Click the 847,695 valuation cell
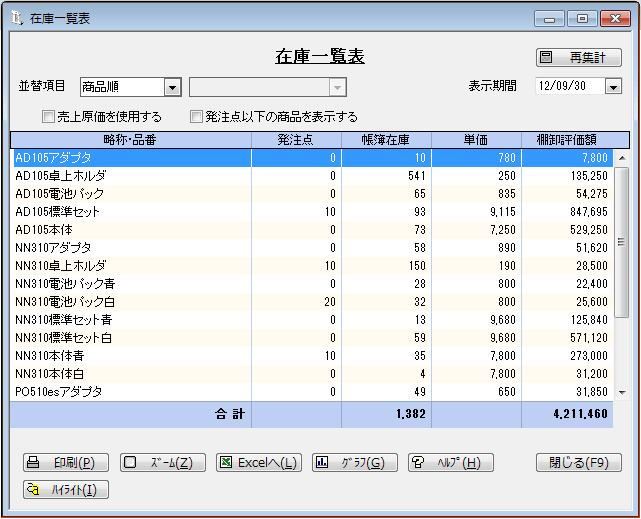641x519 pixels. [567, 212]
